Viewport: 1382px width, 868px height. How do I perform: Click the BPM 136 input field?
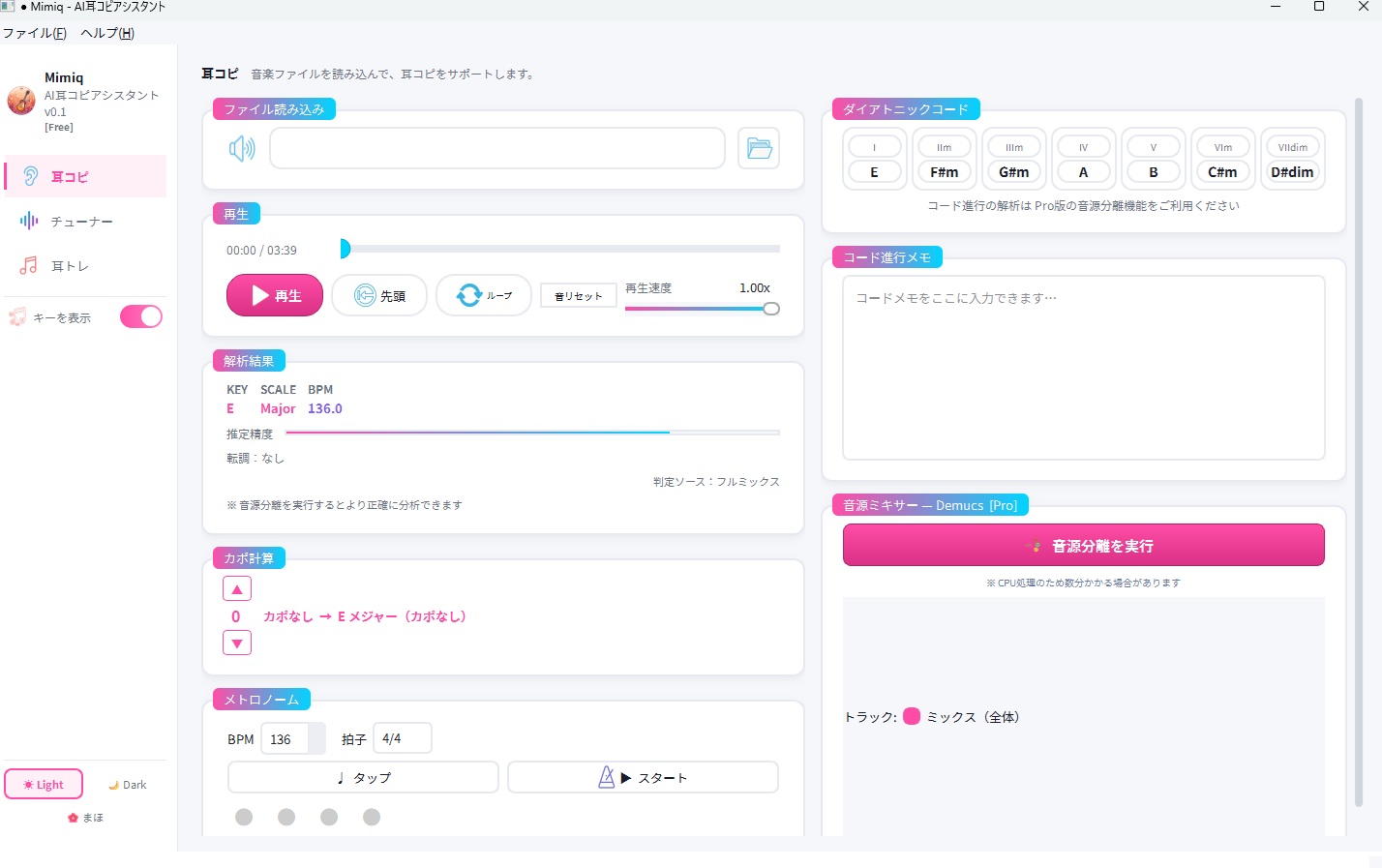click(293, 738)
